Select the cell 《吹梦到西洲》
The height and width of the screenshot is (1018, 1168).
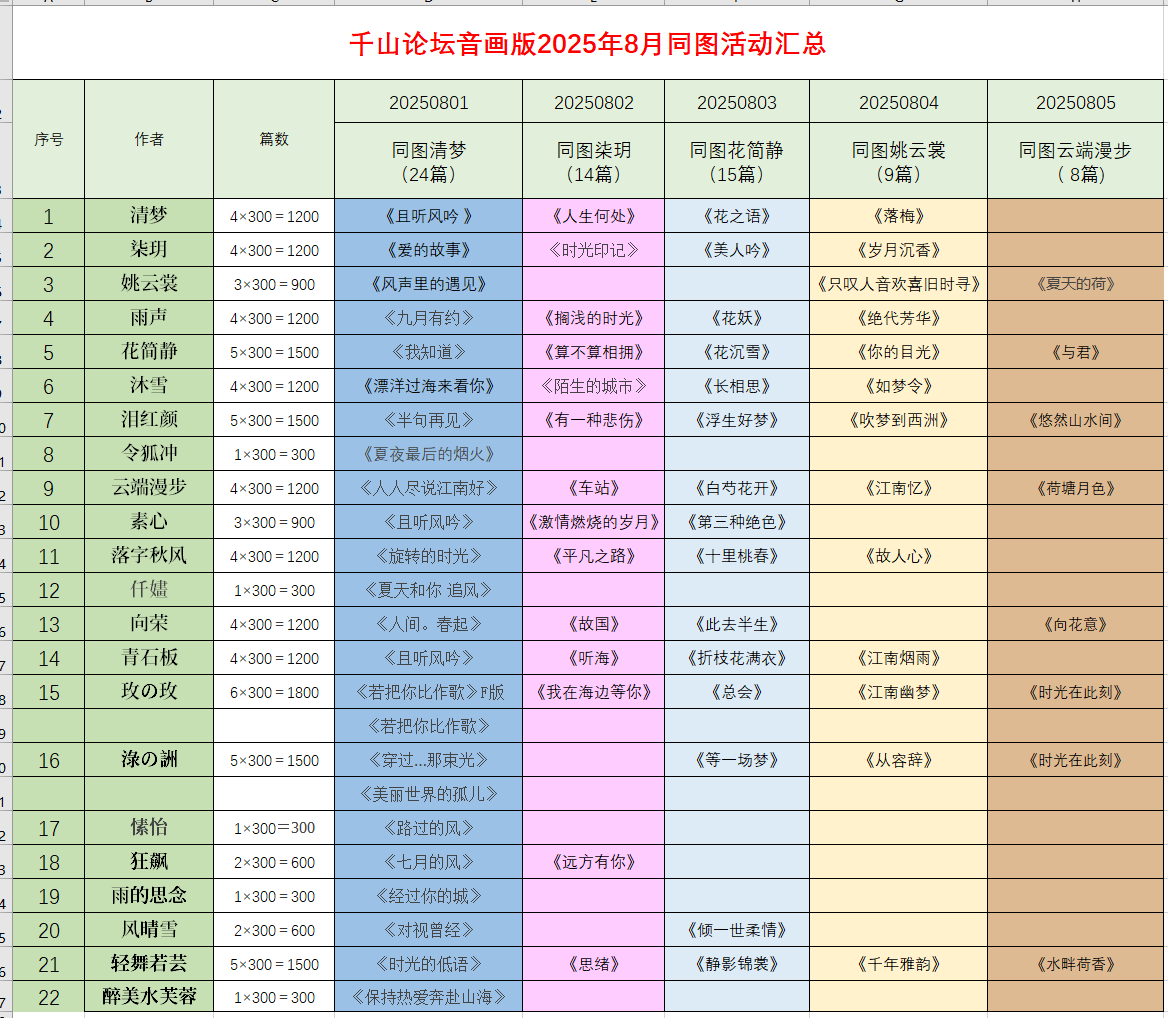coord(897,419)
